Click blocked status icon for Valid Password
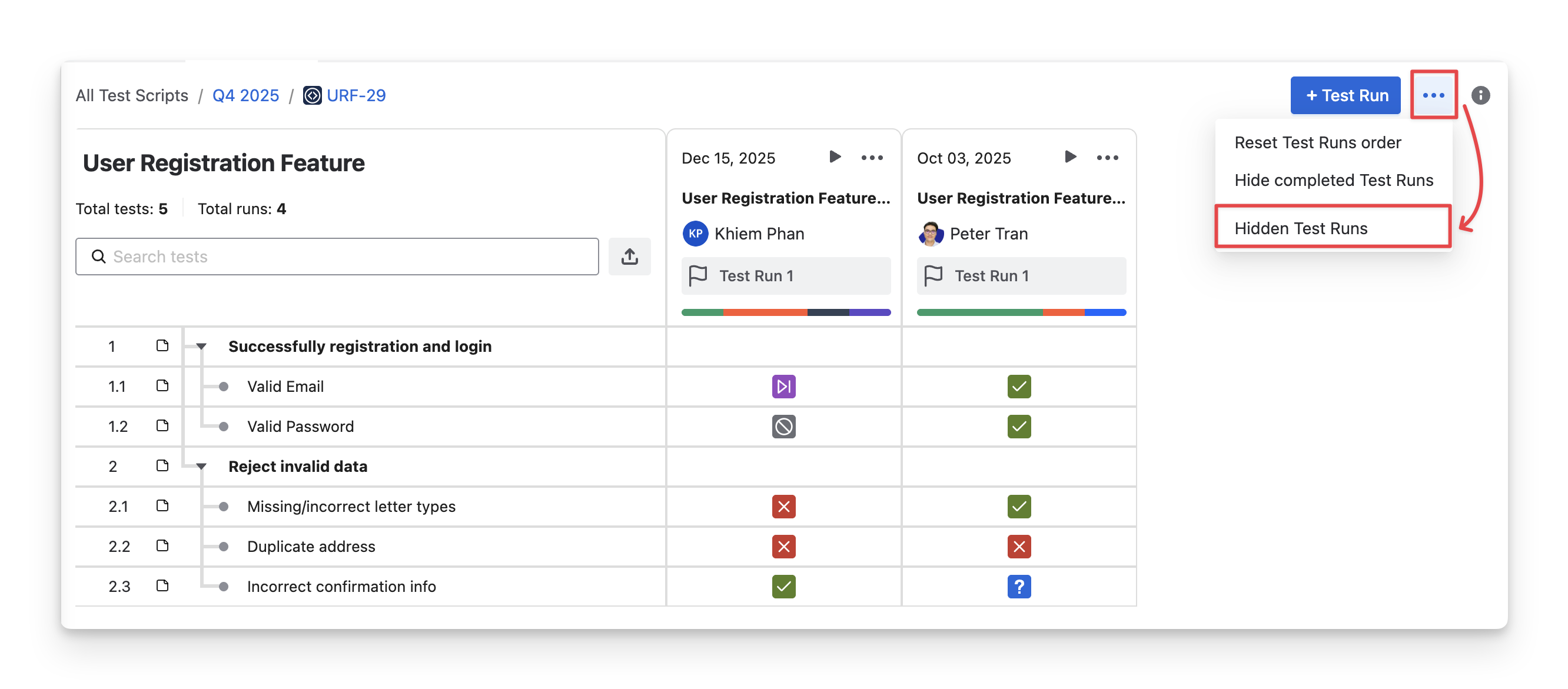 (783, 427)
